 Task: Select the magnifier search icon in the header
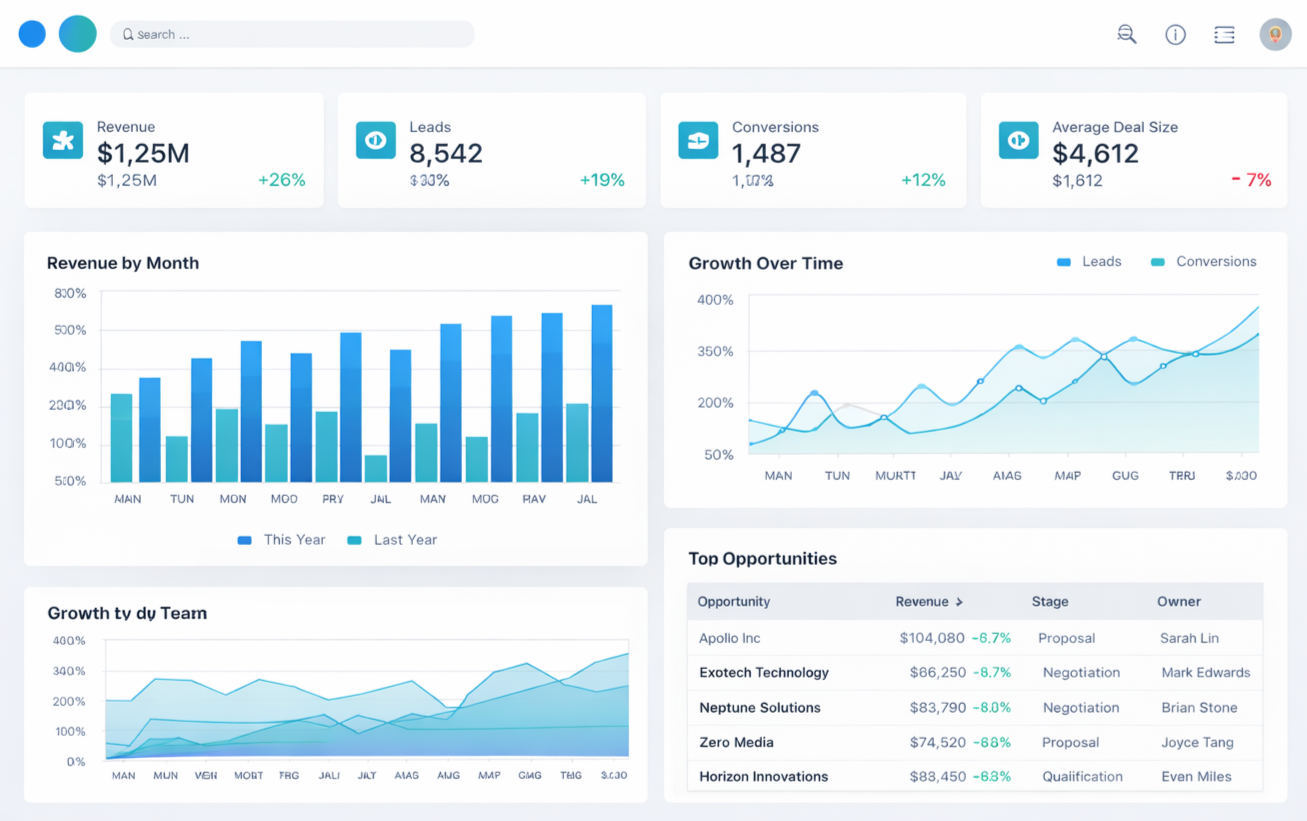point(1126,33)
